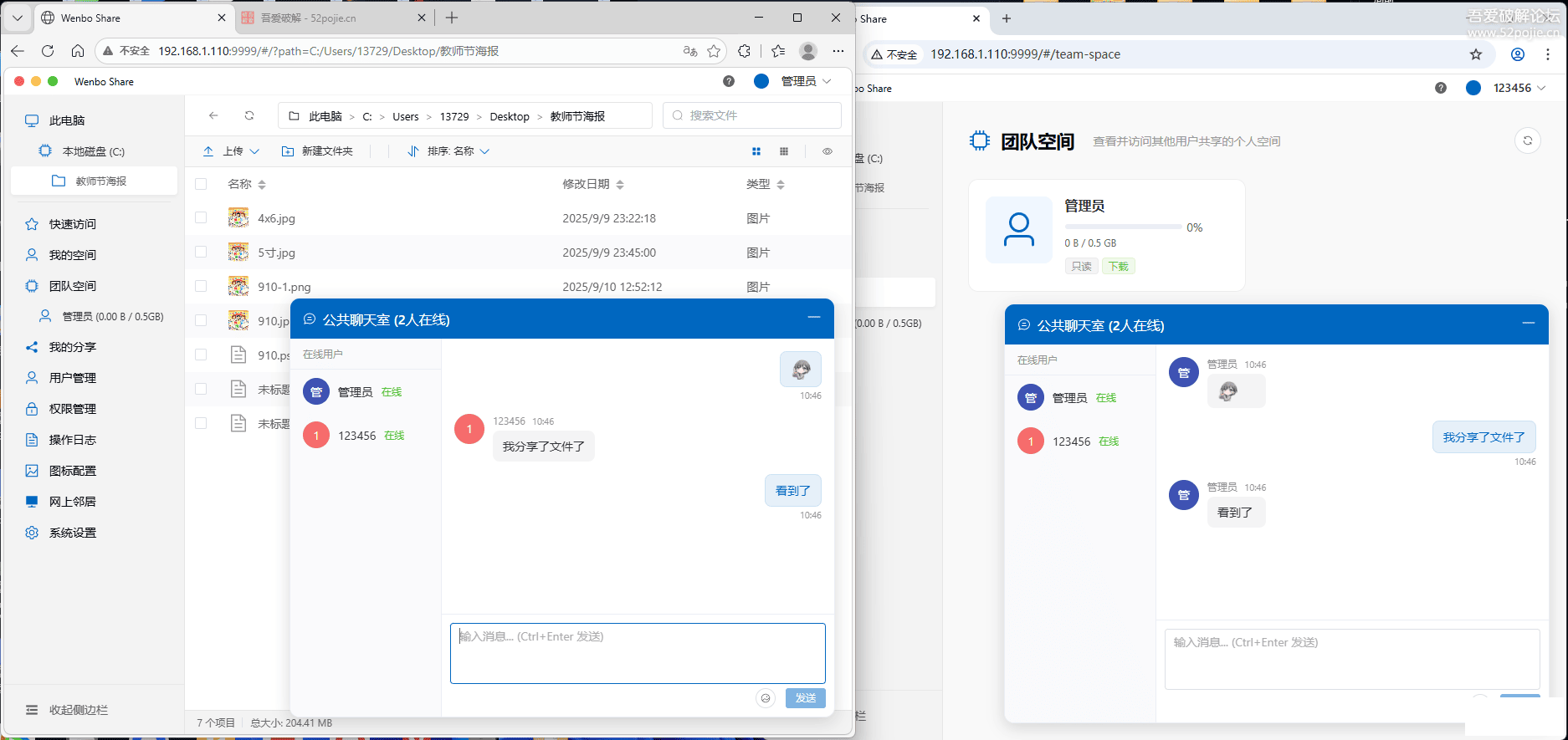
Task: Click the eye preview toggle icon
Action: click(827, 151)
